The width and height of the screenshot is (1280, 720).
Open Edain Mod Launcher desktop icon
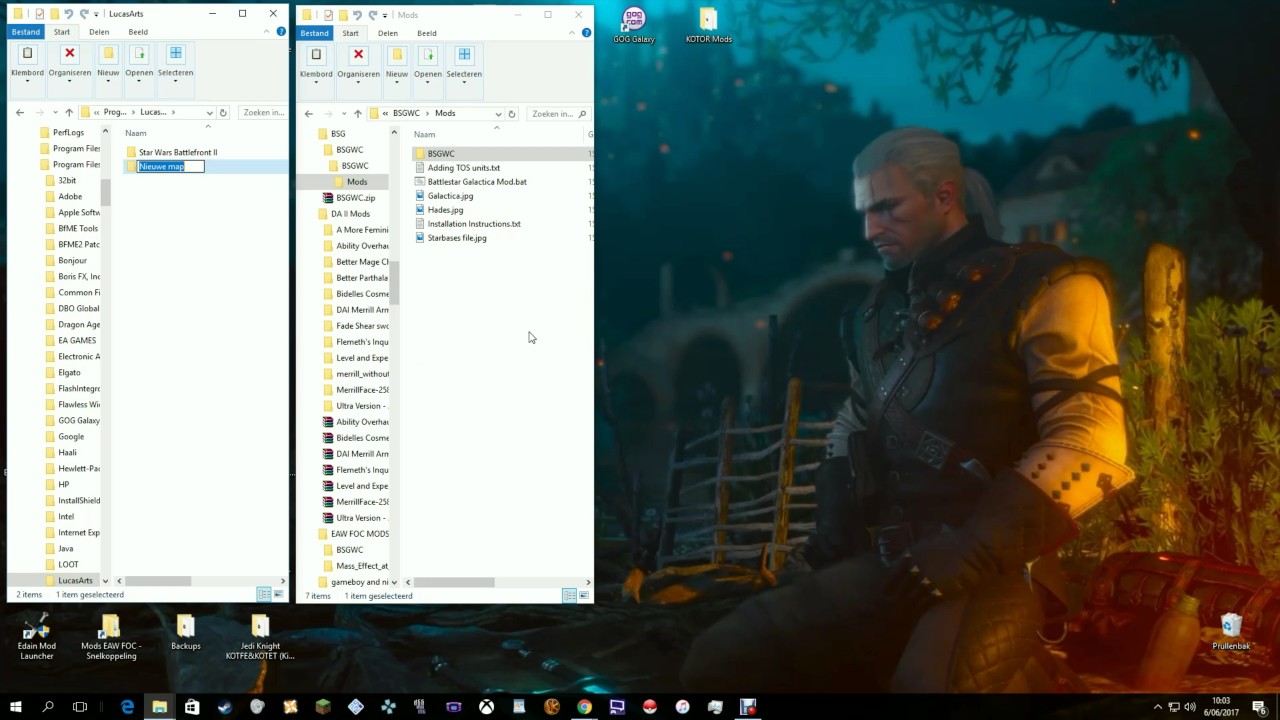click(37, 637)
